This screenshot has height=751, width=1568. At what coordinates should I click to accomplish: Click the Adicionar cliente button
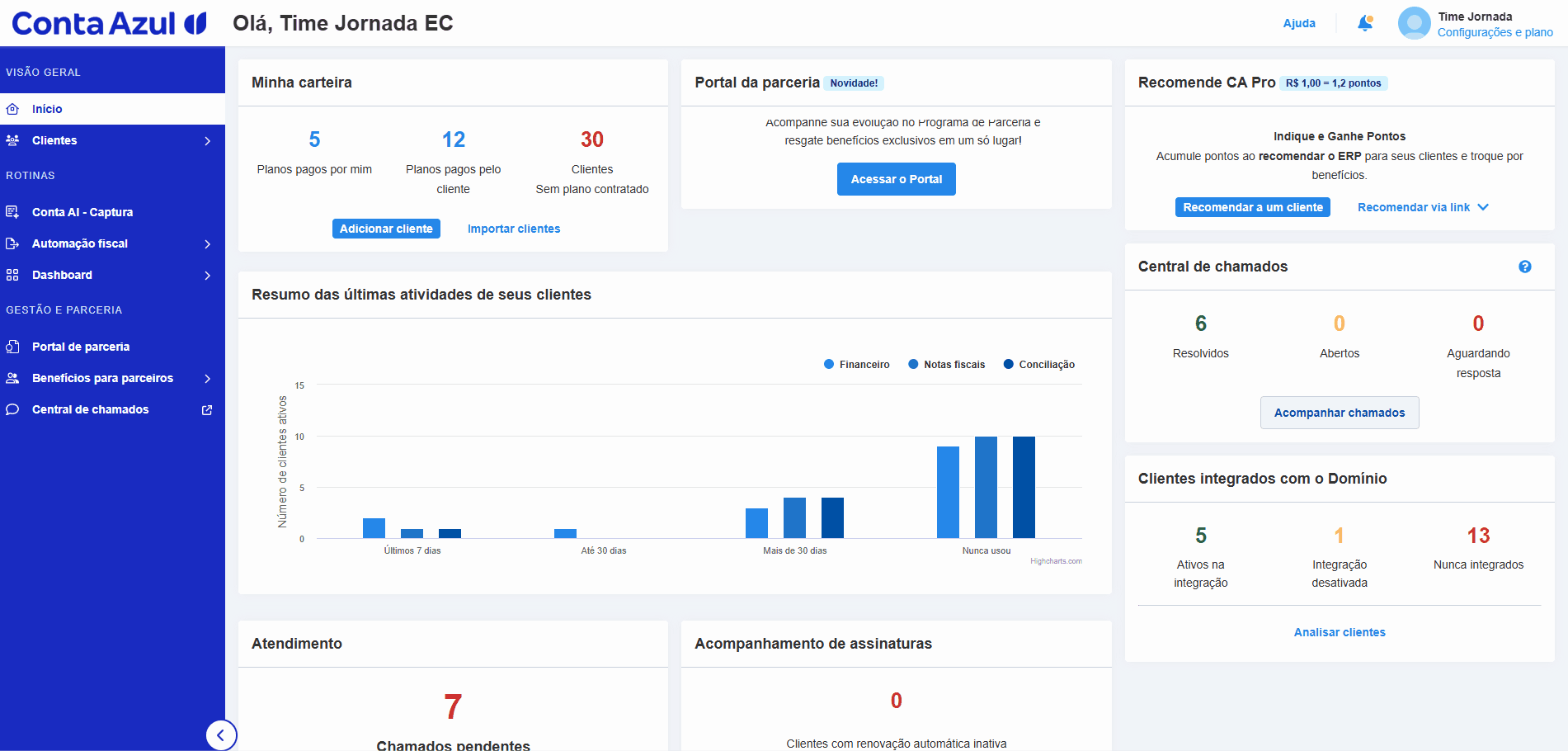(x=386, y=229)
